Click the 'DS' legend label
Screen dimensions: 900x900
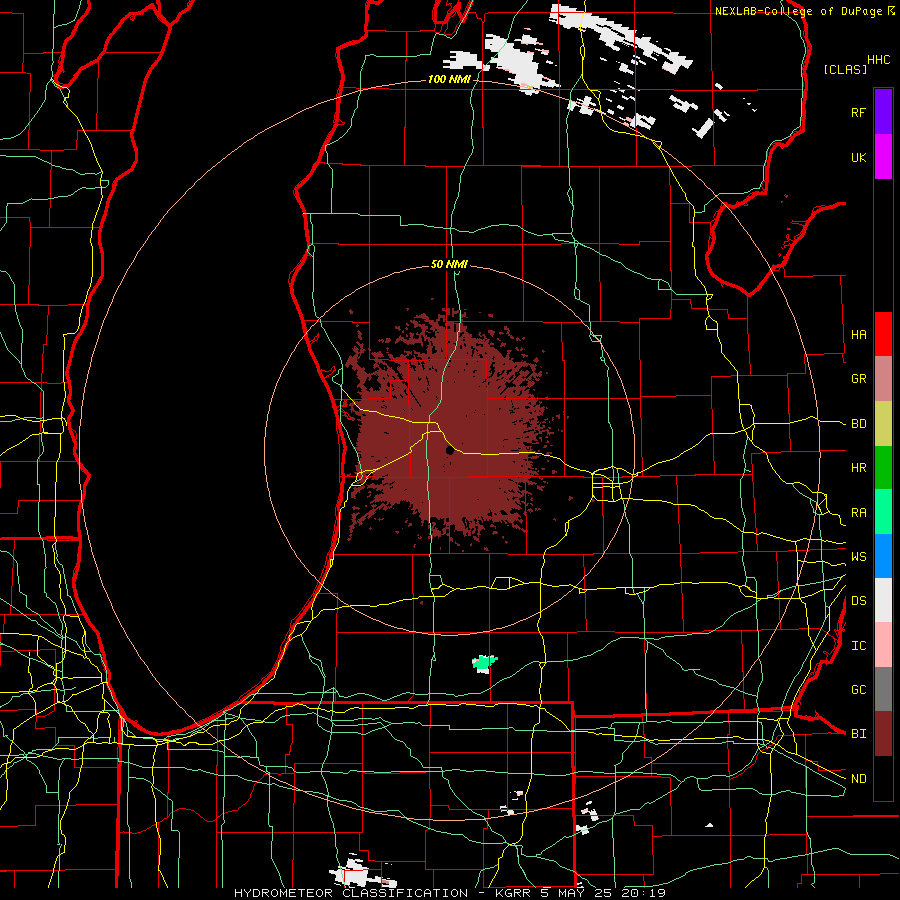[858, 600]
